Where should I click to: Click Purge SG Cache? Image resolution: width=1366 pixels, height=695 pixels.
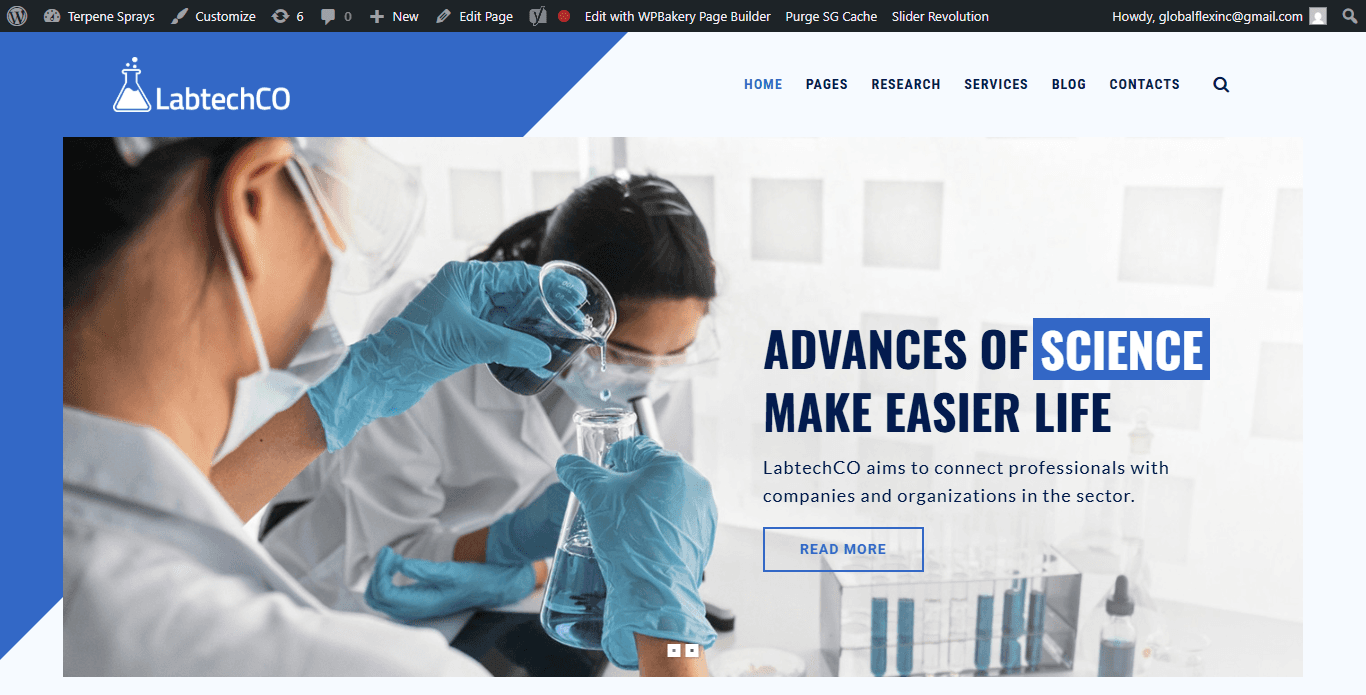pos(831,16)
